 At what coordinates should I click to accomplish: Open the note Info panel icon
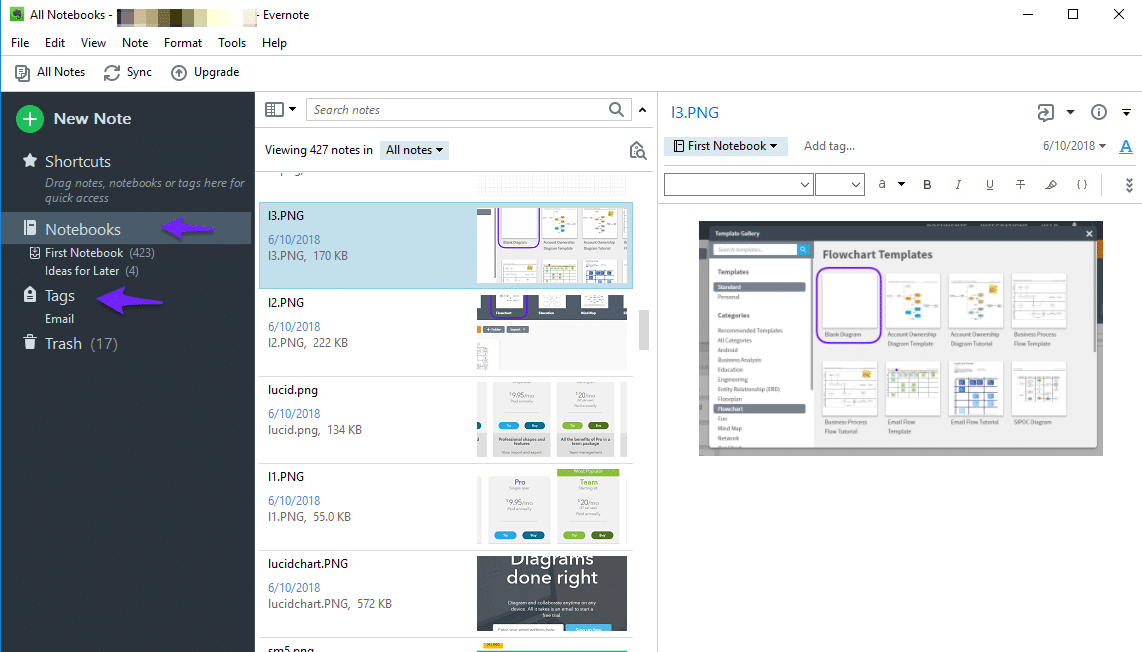[1097, 113]
